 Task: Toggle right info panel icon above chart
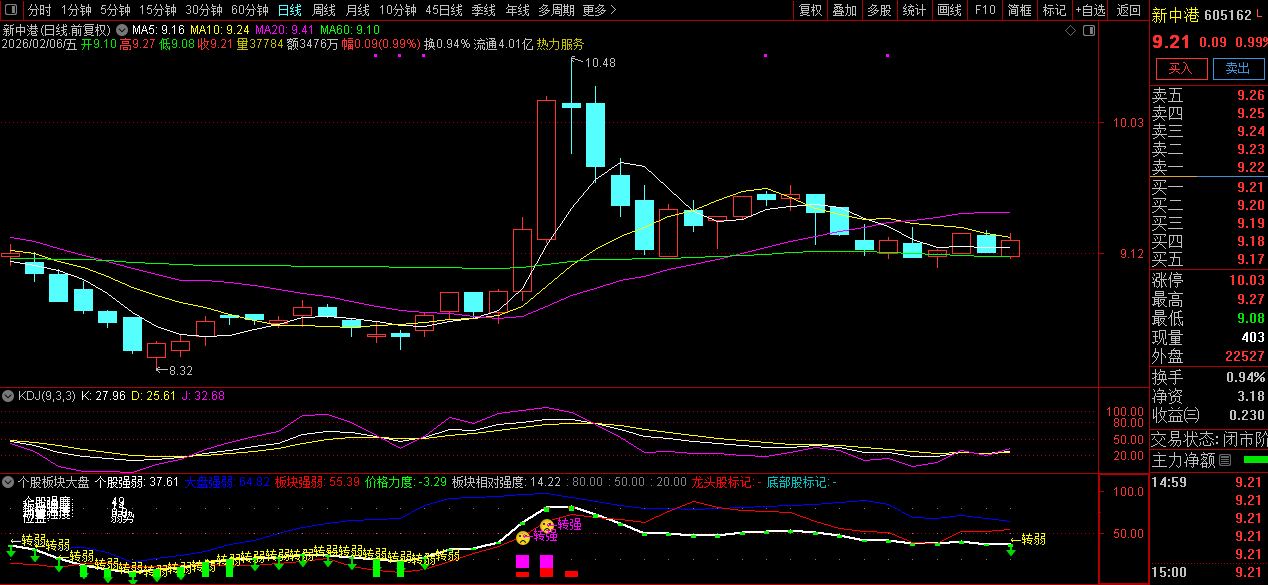(1089, 31)
